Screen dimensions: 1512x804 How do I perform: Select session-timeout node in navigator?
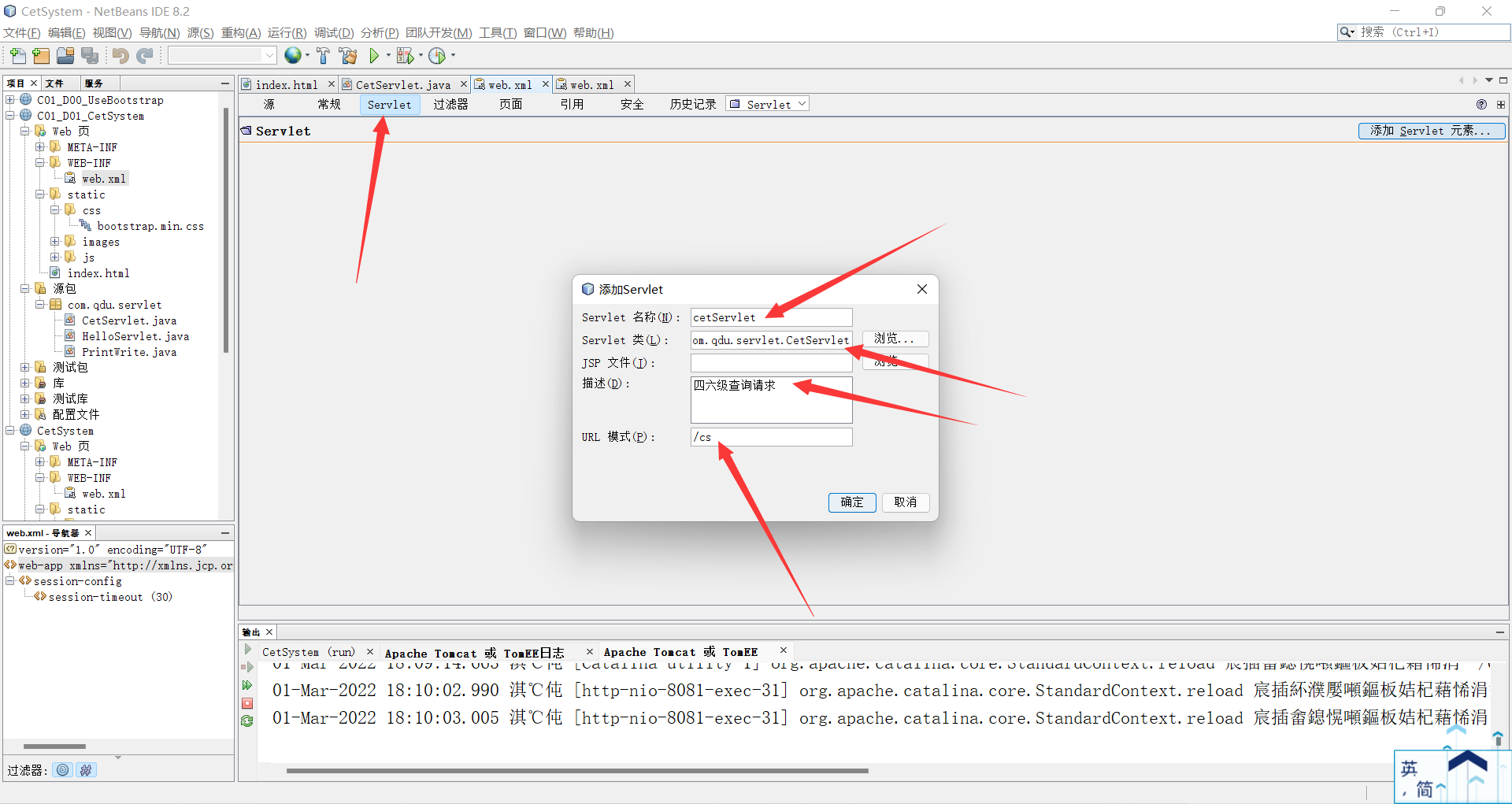point(110,597)
